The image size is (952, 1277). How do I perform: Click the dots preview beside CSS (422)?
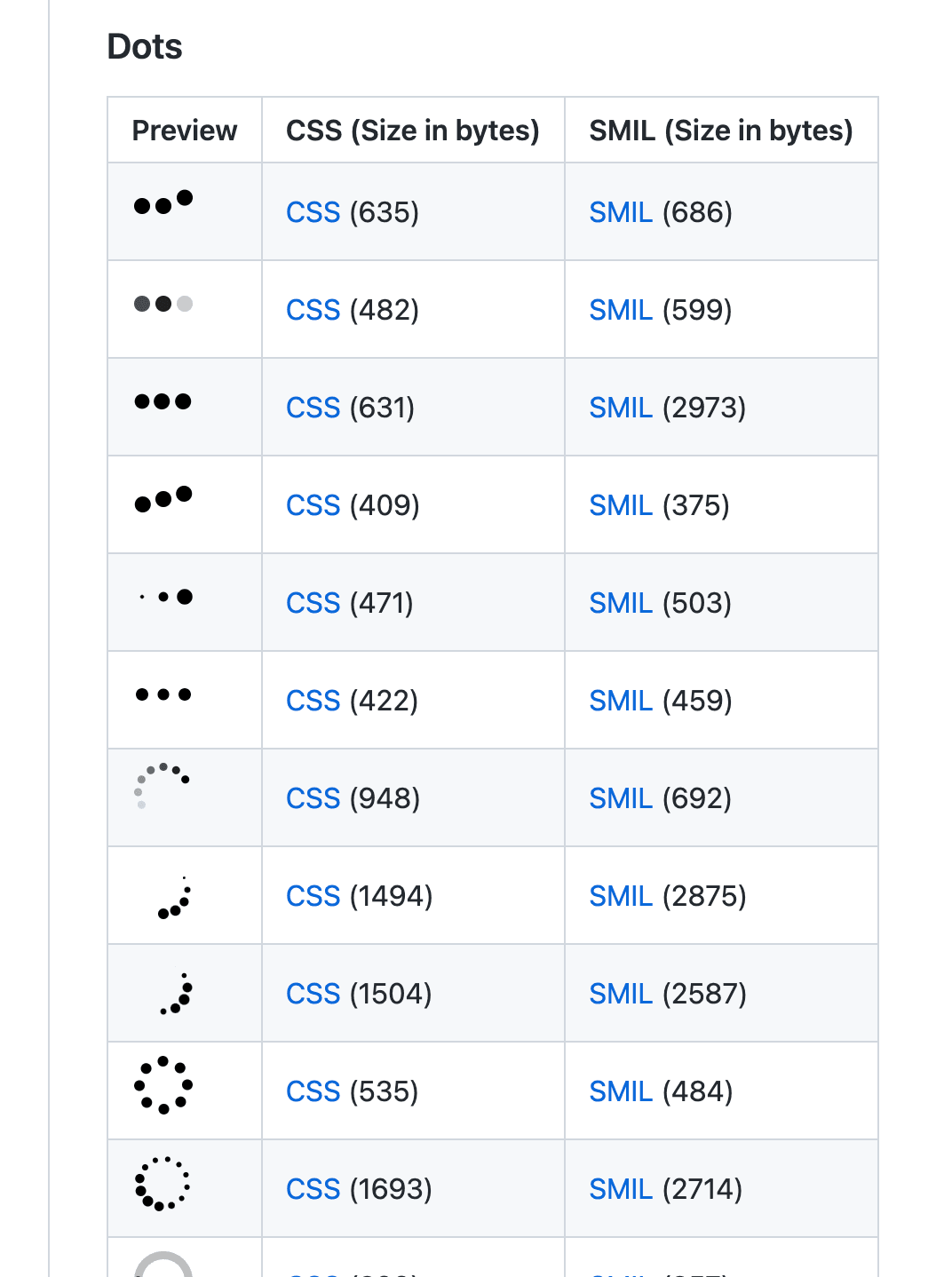(x=163, y=694)
